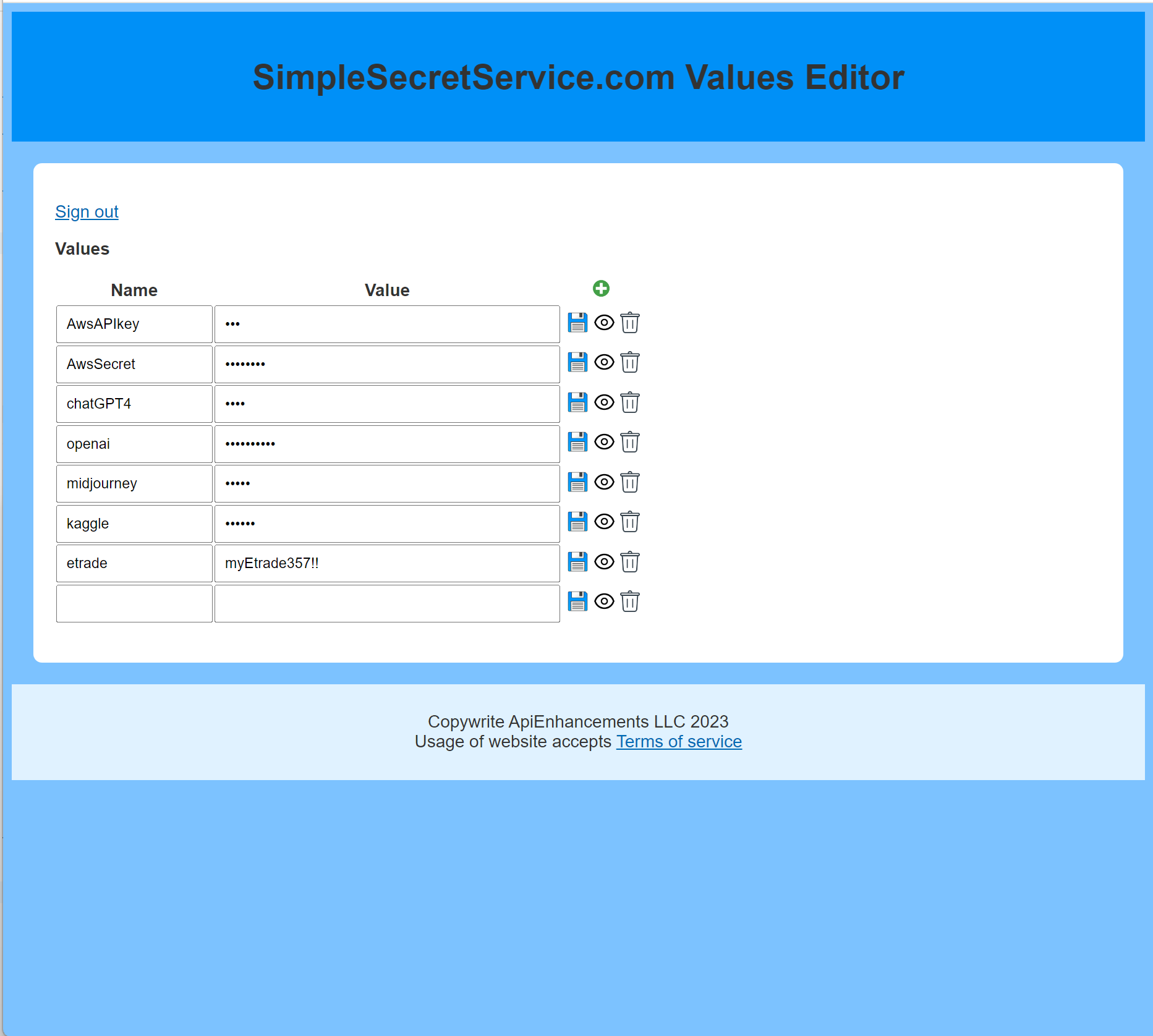Edit the AwsSecret name field
The height and width of the screenshot is (1036, 1153).
click(134, 364)
